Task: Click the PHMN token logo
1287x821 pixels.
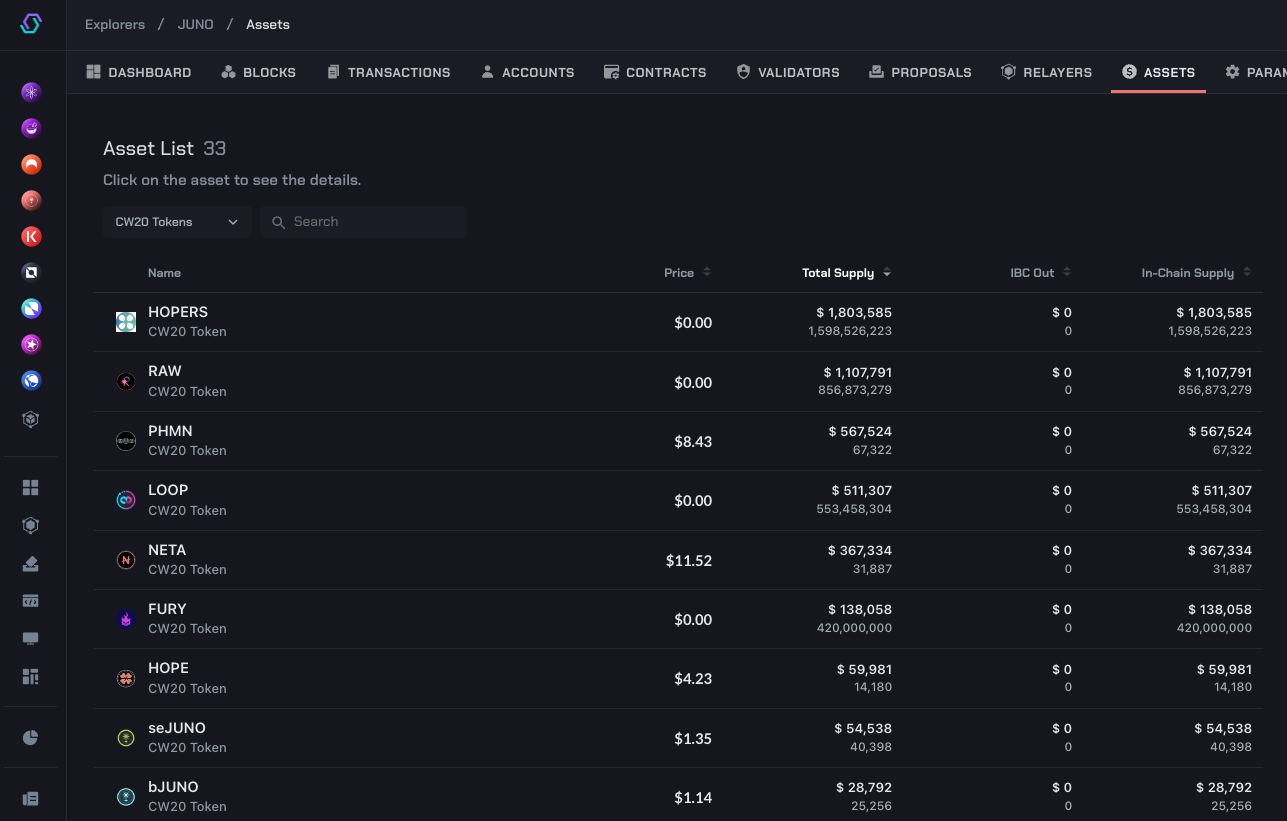Action: coord(126,441)
